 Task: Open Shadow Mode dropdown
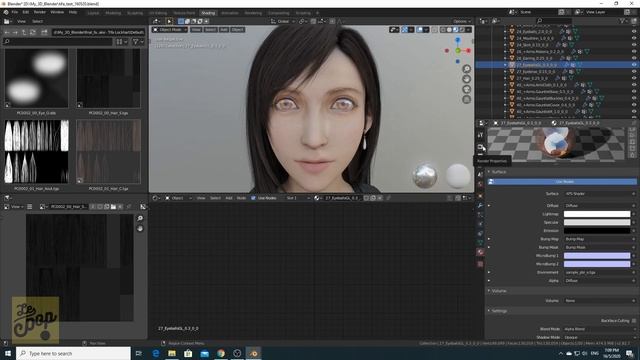coord(600,337)
